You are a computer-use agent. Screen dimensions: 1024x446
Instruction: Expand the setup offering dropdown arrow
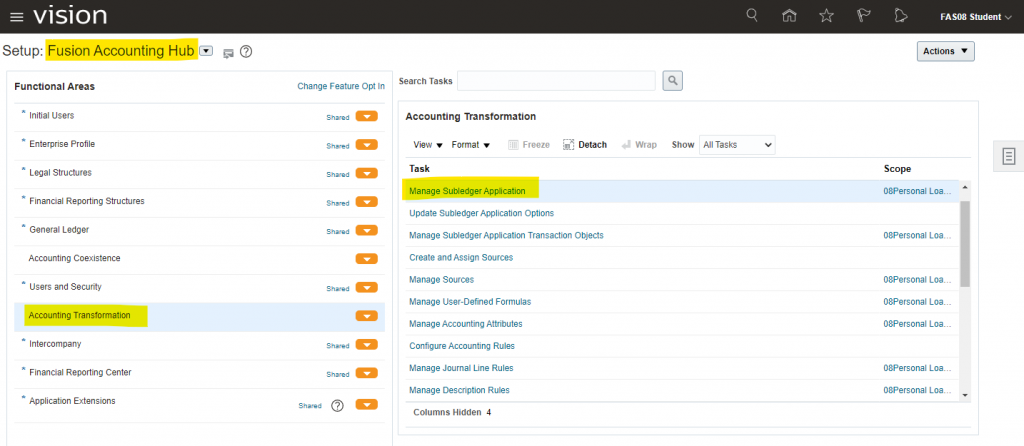pos(206,51)
